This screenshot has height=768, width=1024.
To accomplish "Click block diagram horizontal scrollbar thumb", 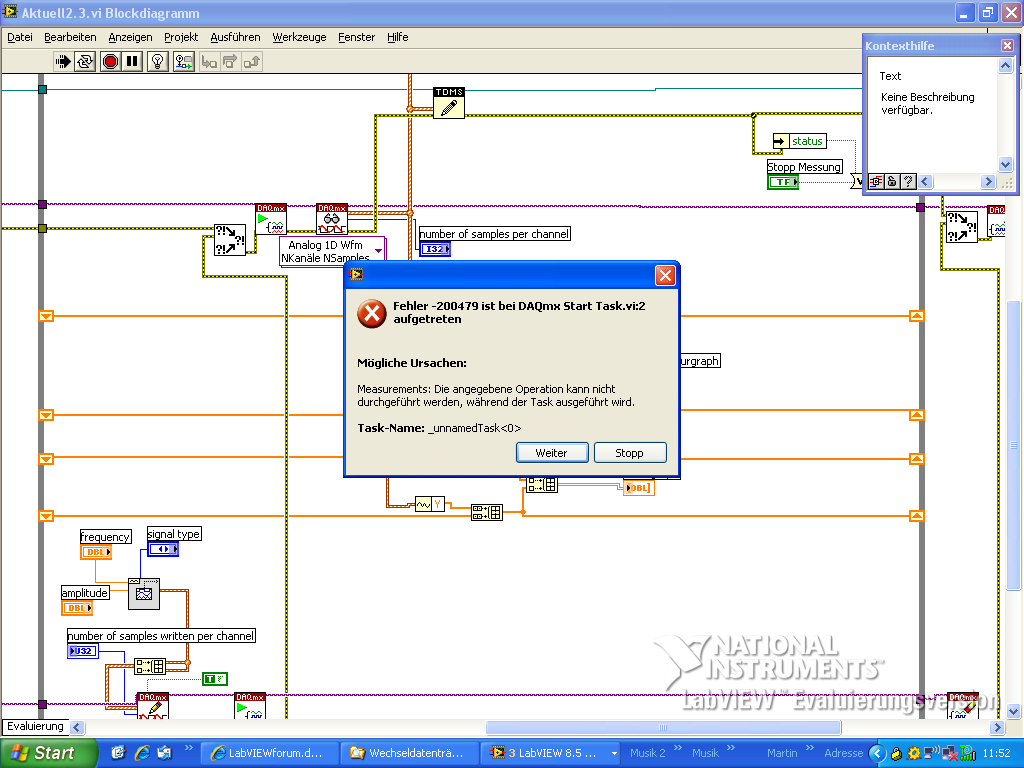I will [663, 727].
